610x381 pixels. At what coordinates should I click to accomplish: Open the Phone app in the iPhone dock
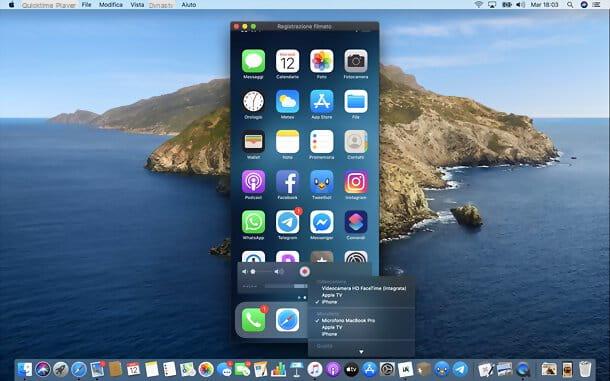[x=253, y=320]
